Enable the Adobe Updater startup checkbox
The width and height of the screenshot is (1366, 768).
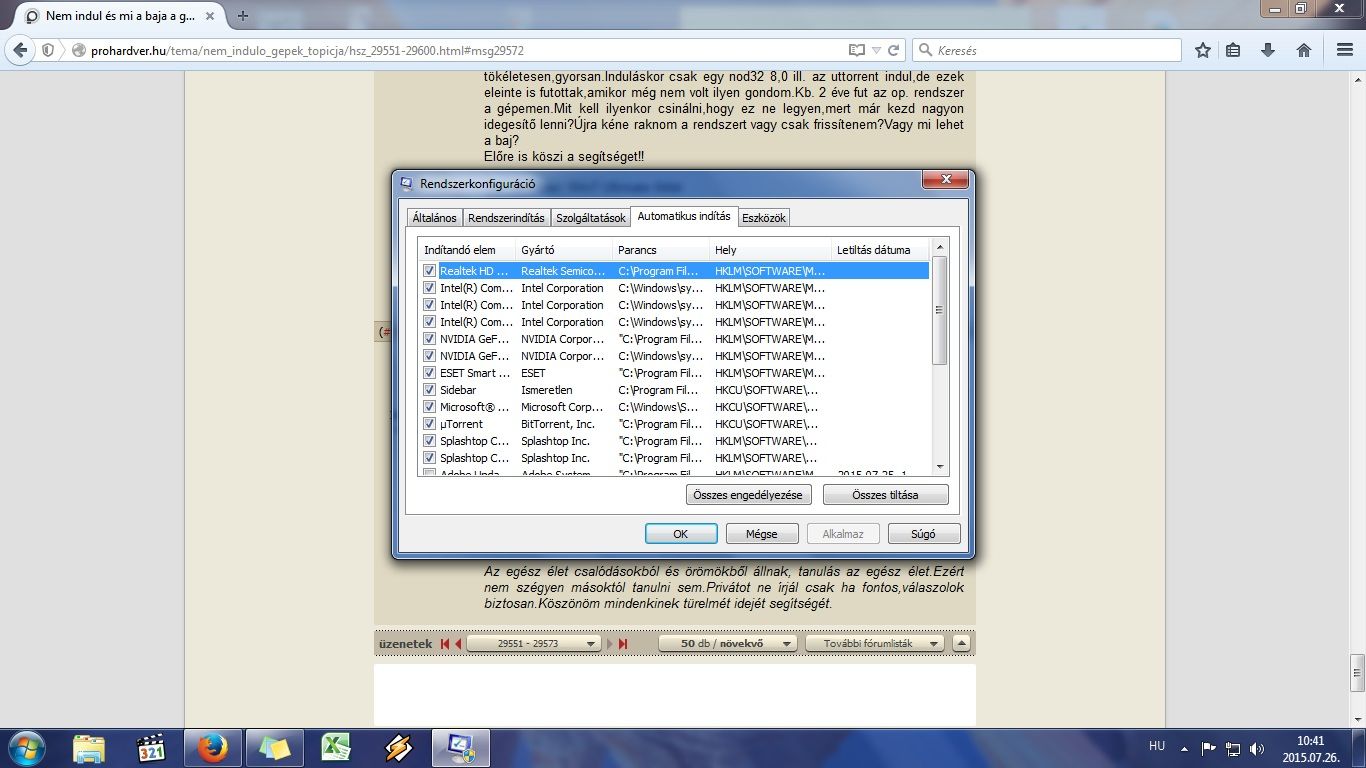point(429,473)
